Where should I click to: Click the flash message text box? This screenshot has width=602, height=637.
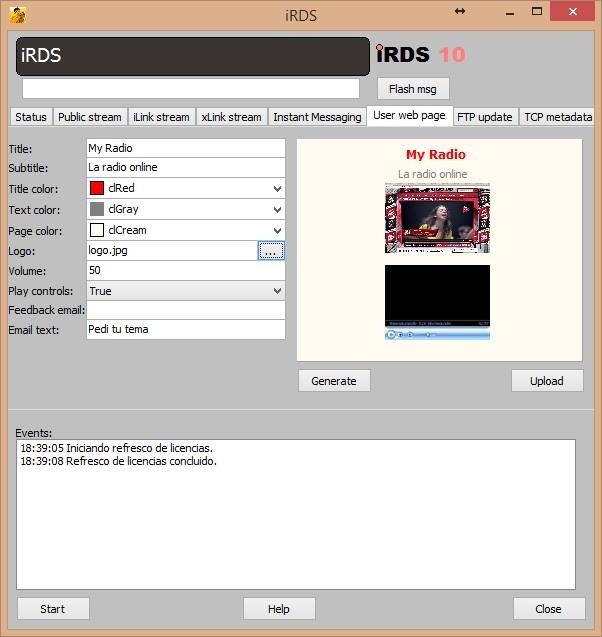pyautogui.click(x=191, y=89)
